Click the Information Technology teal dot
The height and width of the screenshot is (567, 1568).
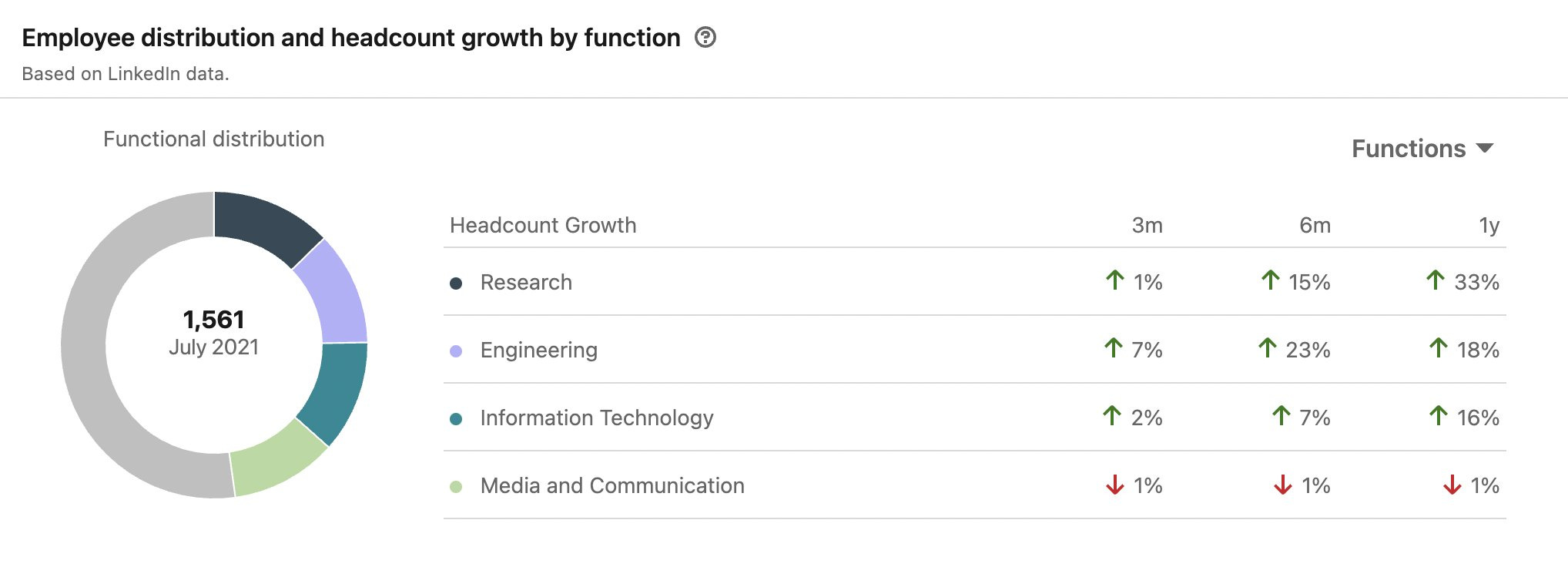click(456, 419)
